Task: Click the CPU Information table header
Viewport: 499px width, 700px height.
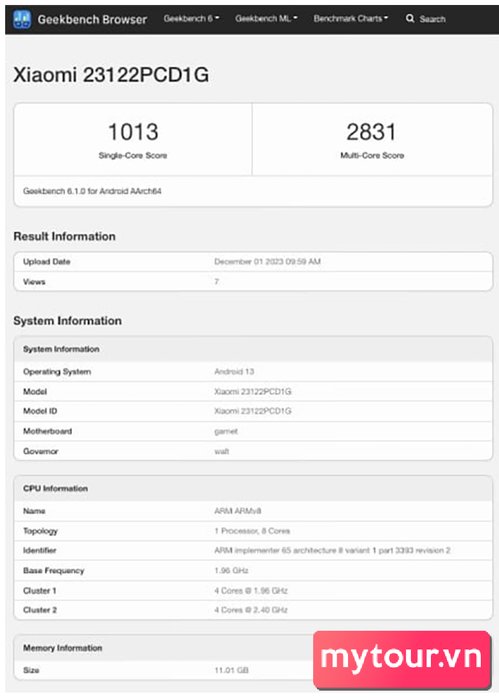Action: pyautogui.click(x=253, y=488)
